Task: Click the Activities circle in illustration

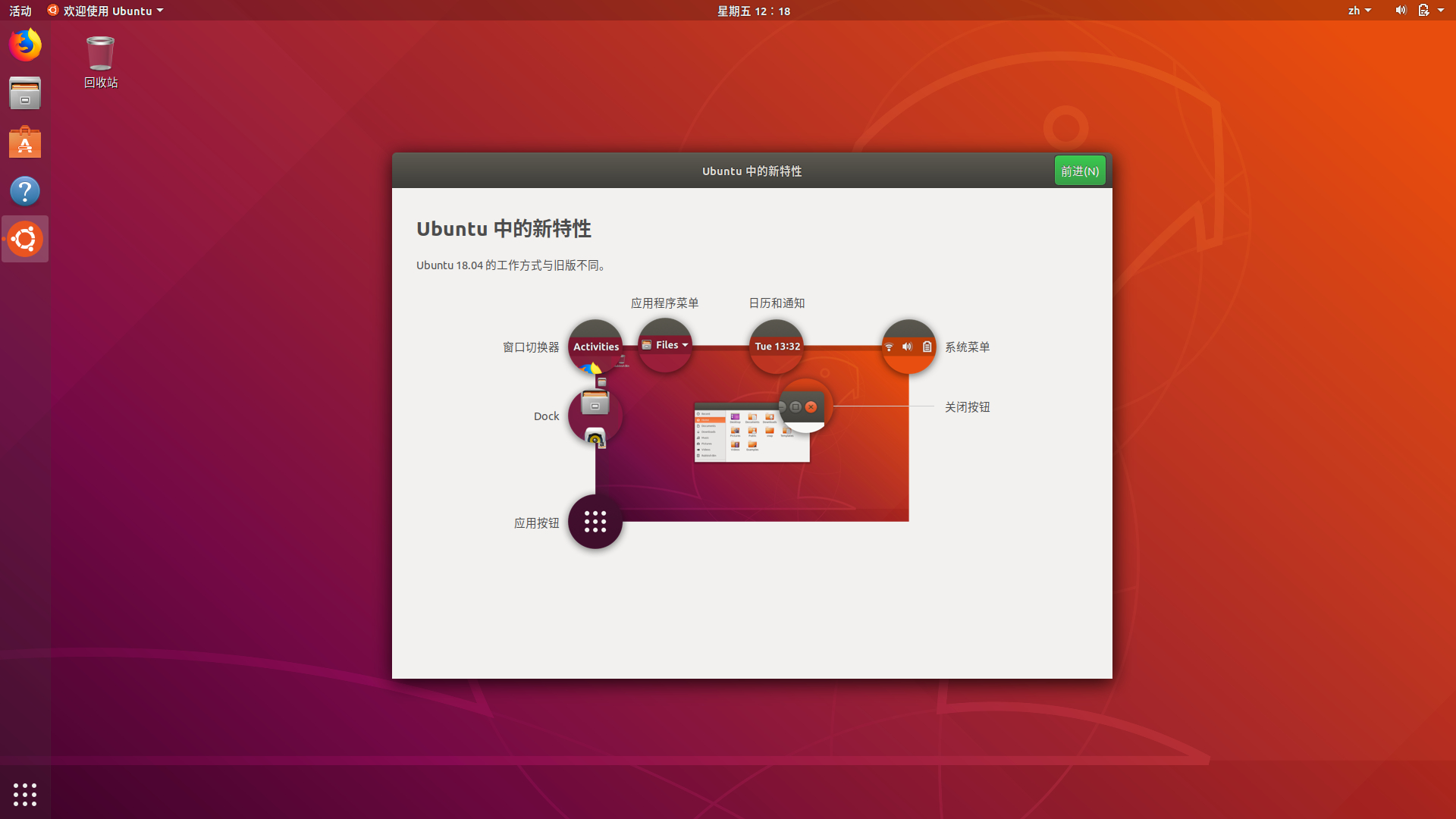Action: (x=595, y=347)
